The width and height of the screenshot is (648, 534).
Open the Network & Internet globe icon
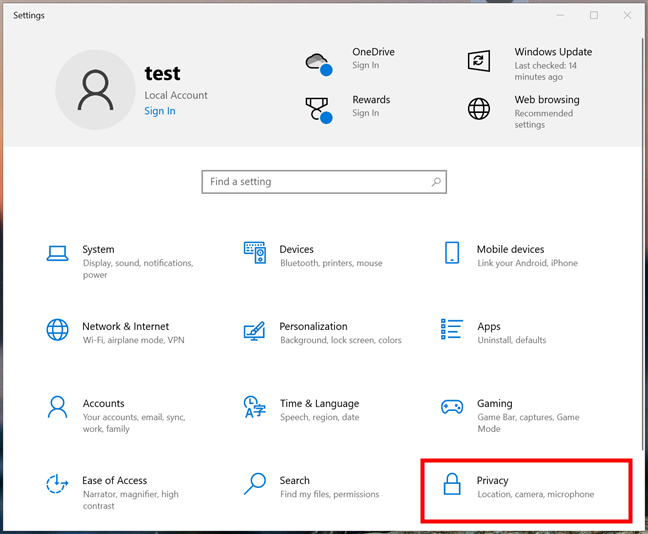(57, 330)
